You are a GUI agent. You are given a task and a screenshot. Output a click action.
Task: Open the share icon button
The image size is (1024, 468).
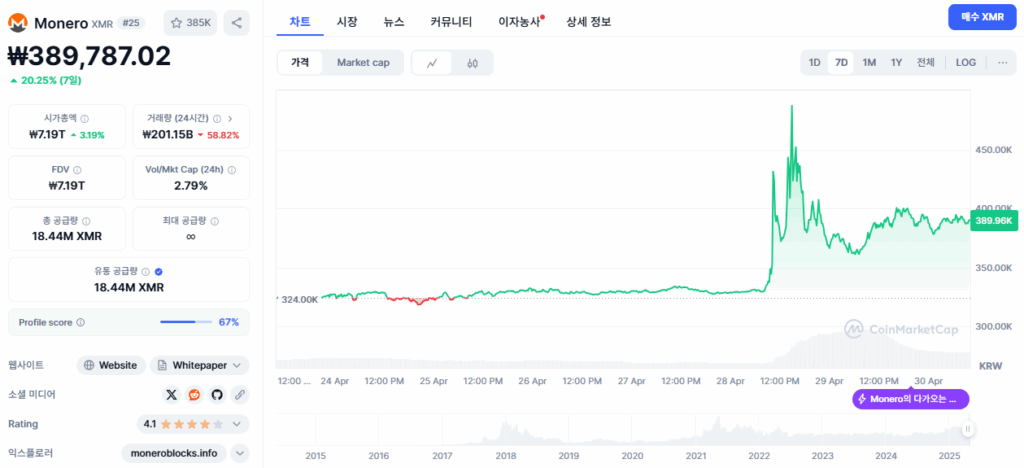(x=236, y=23)
